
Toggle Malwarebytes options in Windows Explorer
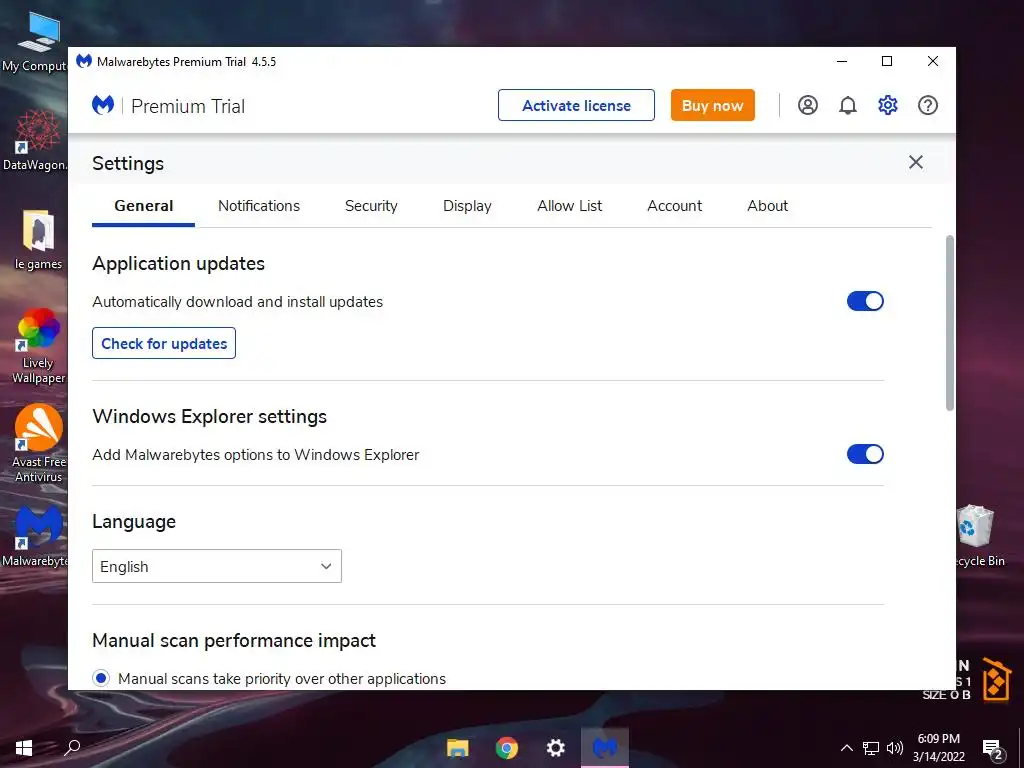[865, 454]
